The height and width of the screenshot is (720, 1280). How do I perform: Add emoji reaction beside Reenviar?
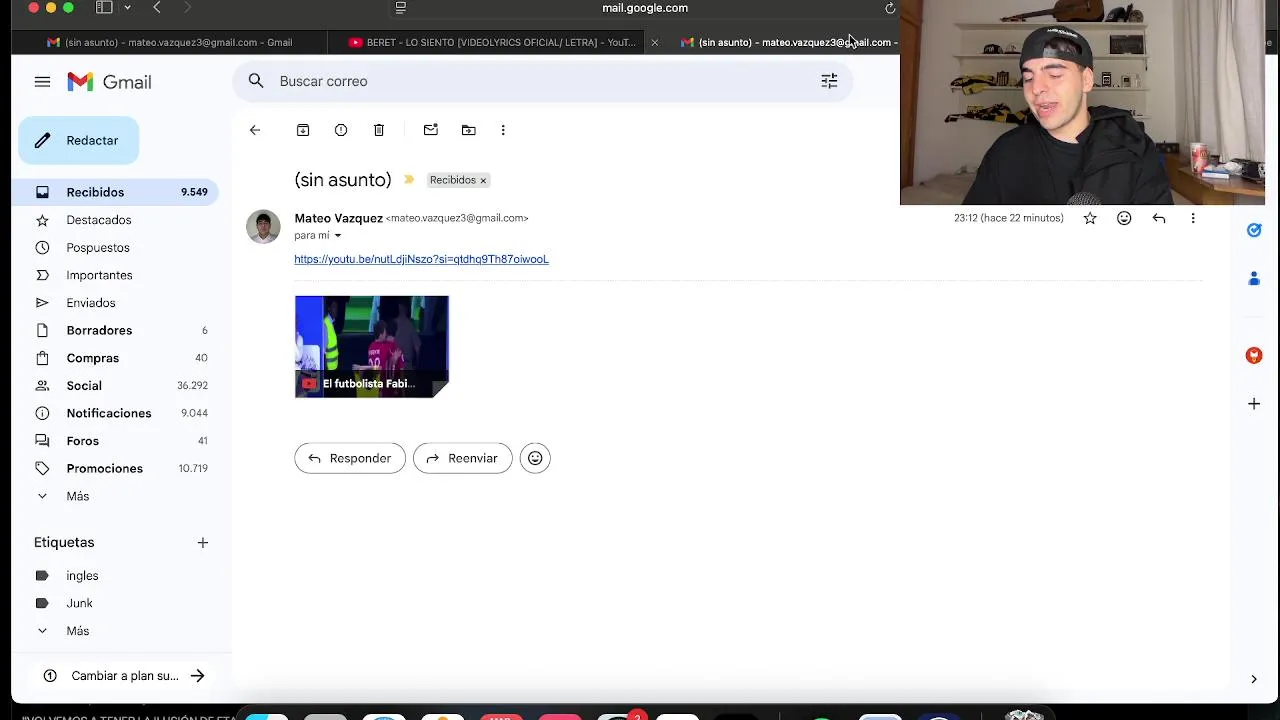[535, 458]
